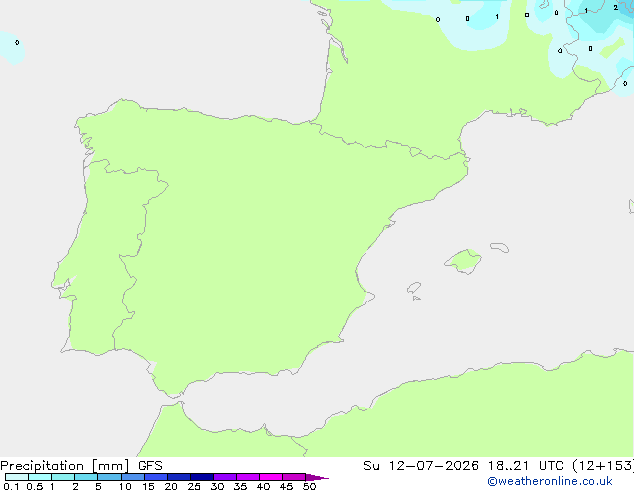634x490 pixels.
Task: Click the purple arrow tip past 50
Action: [x=317, y=478]
